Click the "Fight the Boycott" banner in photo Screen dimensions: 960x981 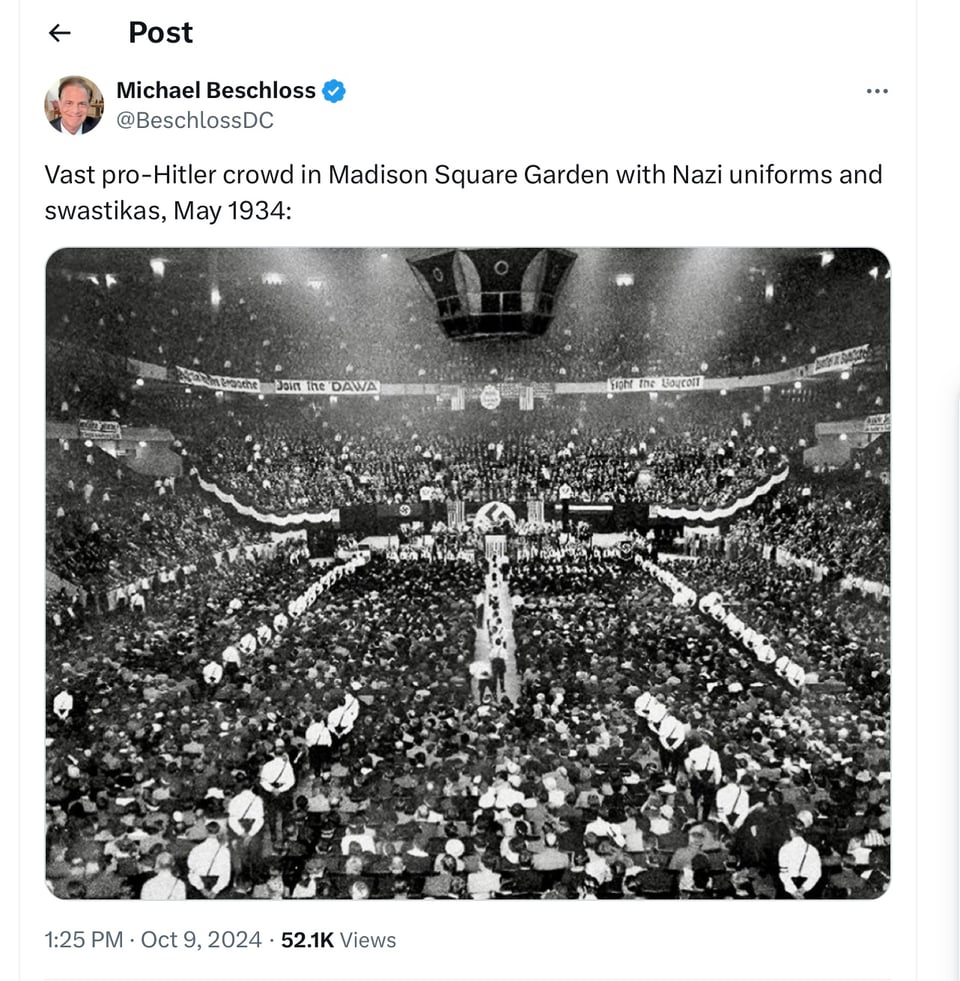click(656, 384)
